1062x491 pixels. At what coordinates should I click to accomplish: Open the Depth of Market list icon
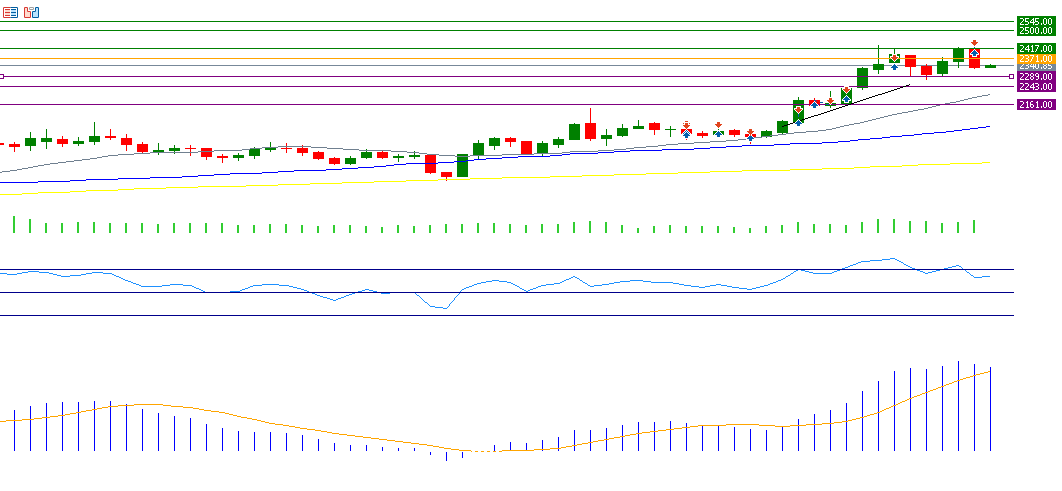pos(10,12)
